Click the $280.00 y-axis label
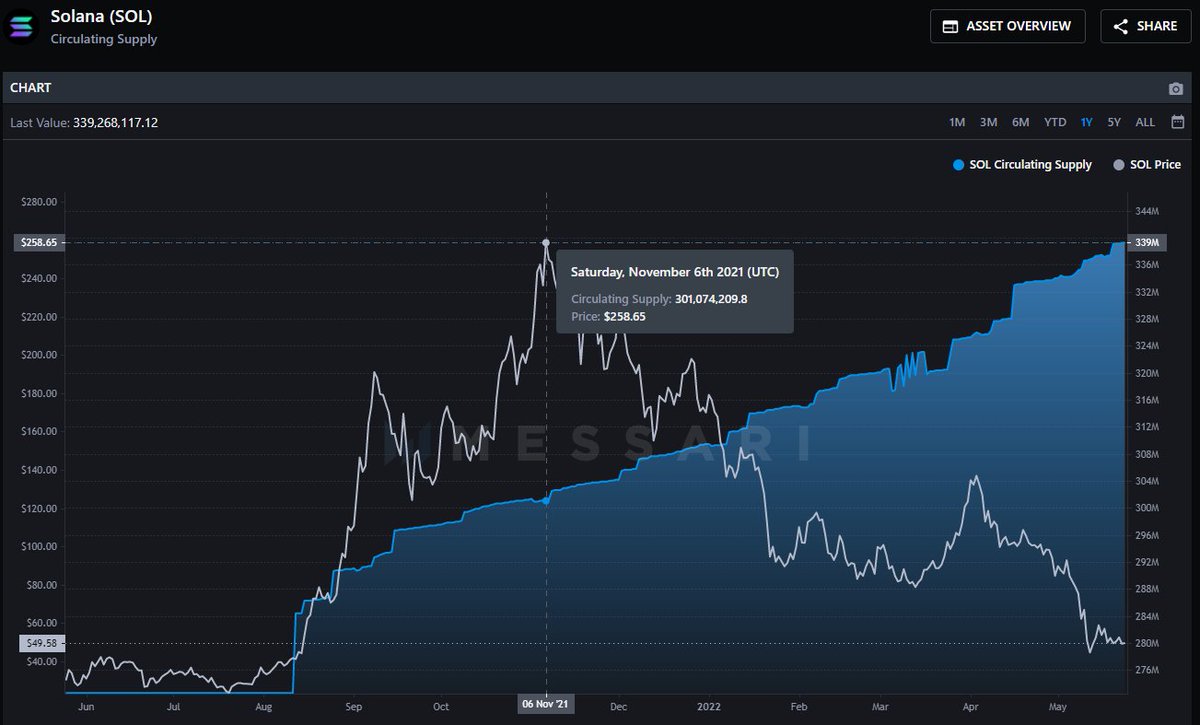 (x=38, y=202)
